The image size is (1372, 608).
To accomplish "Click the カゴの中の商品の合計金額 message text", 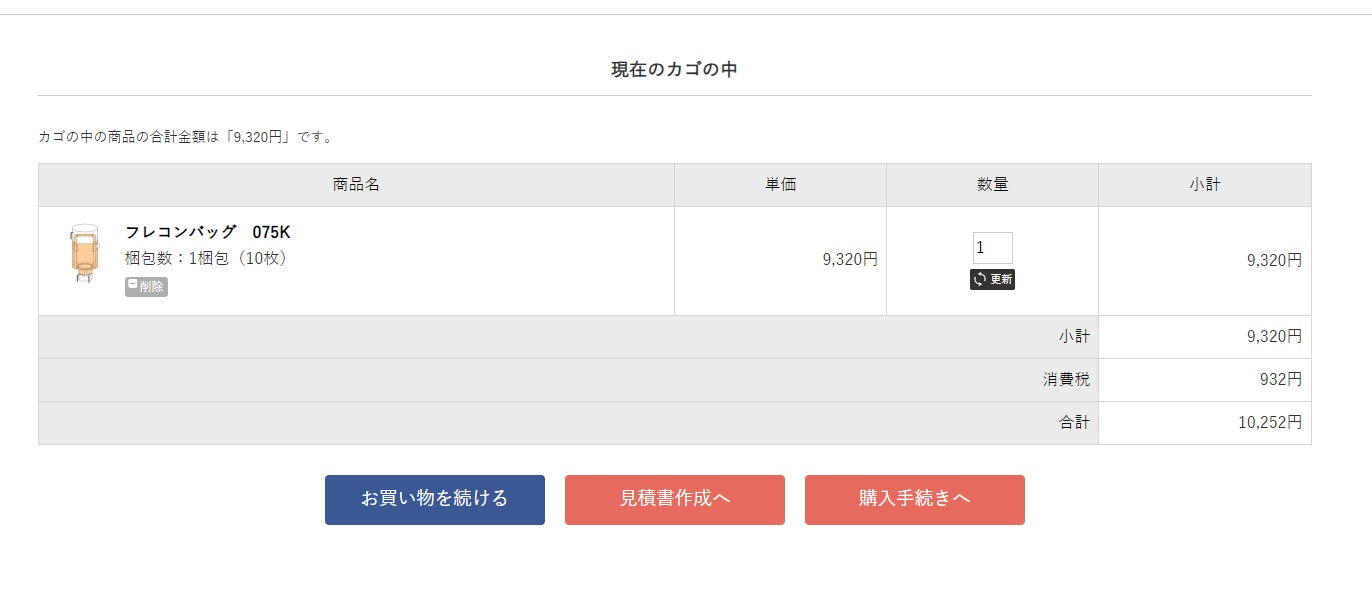I will point(186,137).
